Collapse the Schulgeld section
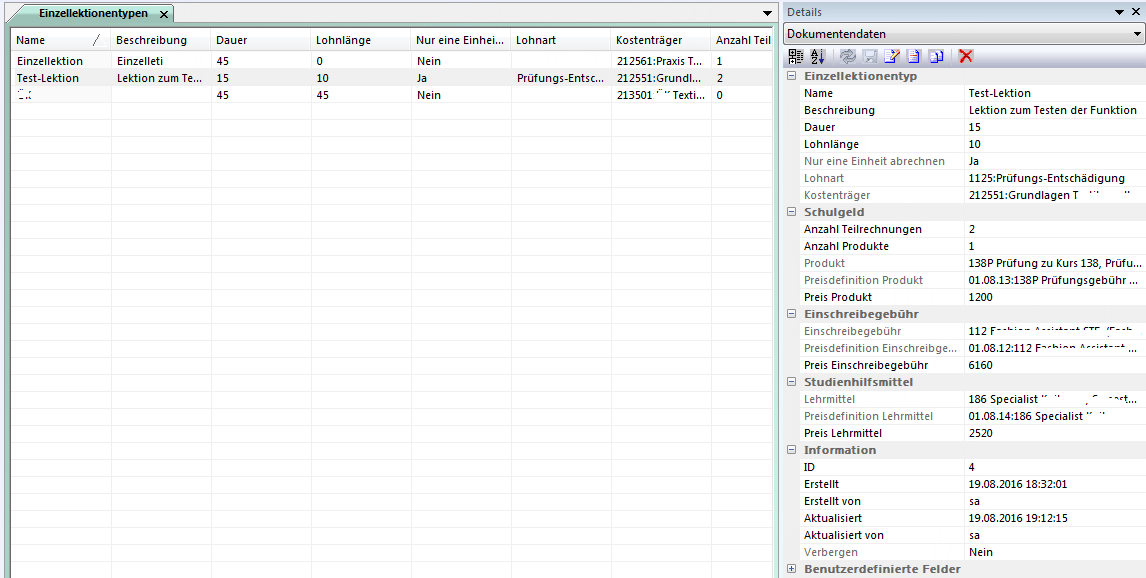 [x=792, y=212]
